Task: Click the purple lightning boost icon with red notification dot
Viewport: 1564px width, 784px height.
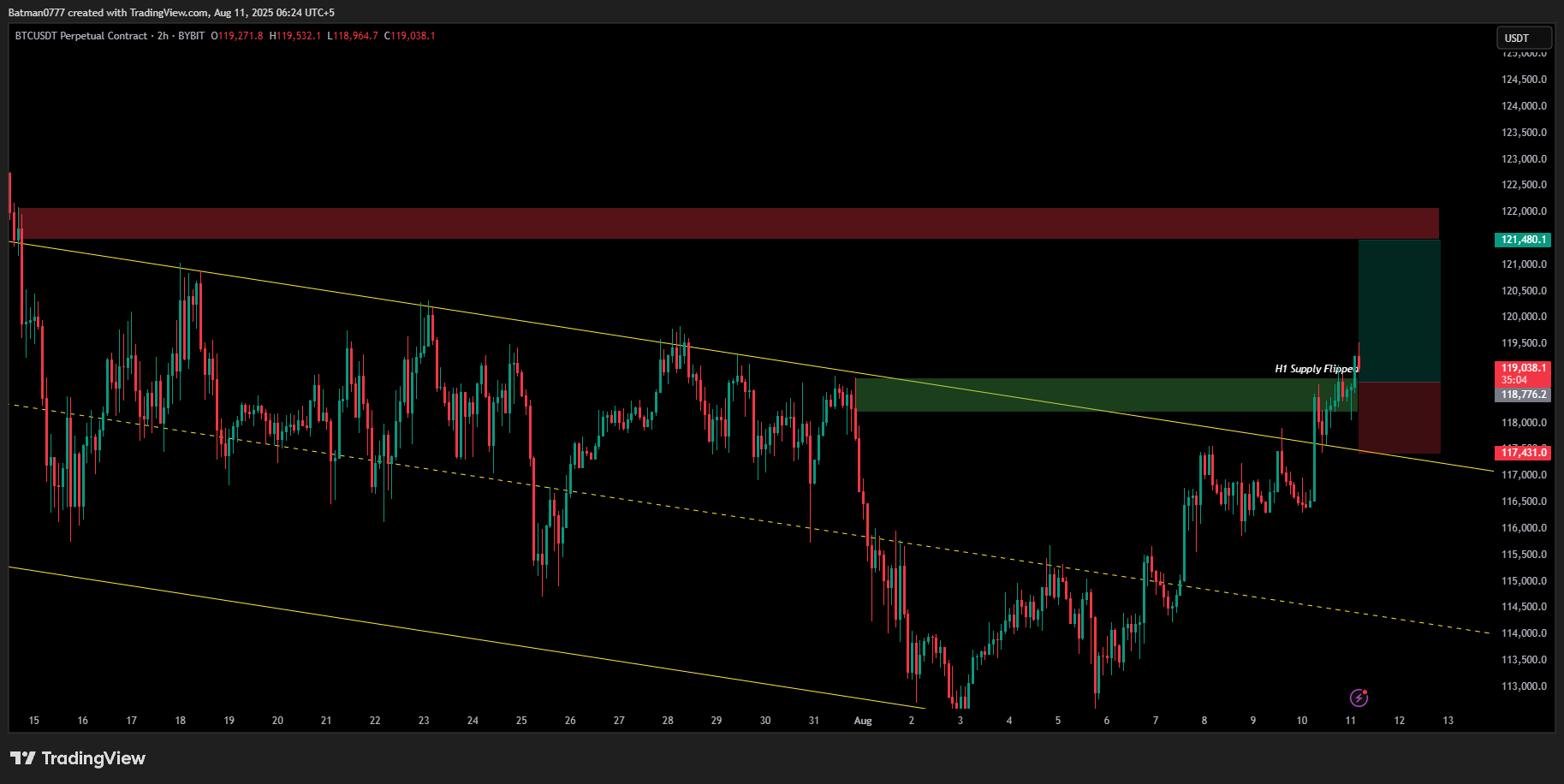Action: pyautogui.click(x=1361, y=697)
